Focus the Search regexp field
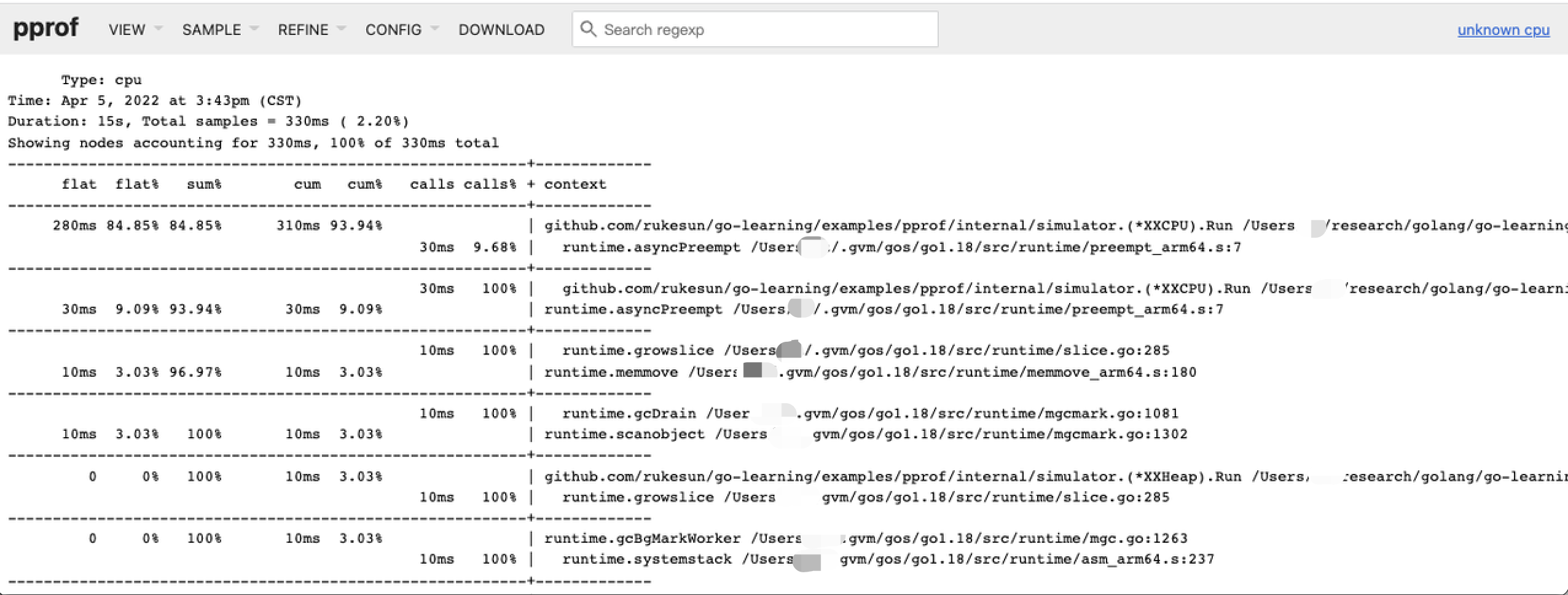Image resolution: width=1568 pixels, height=595 pixels. coord(762,30)
